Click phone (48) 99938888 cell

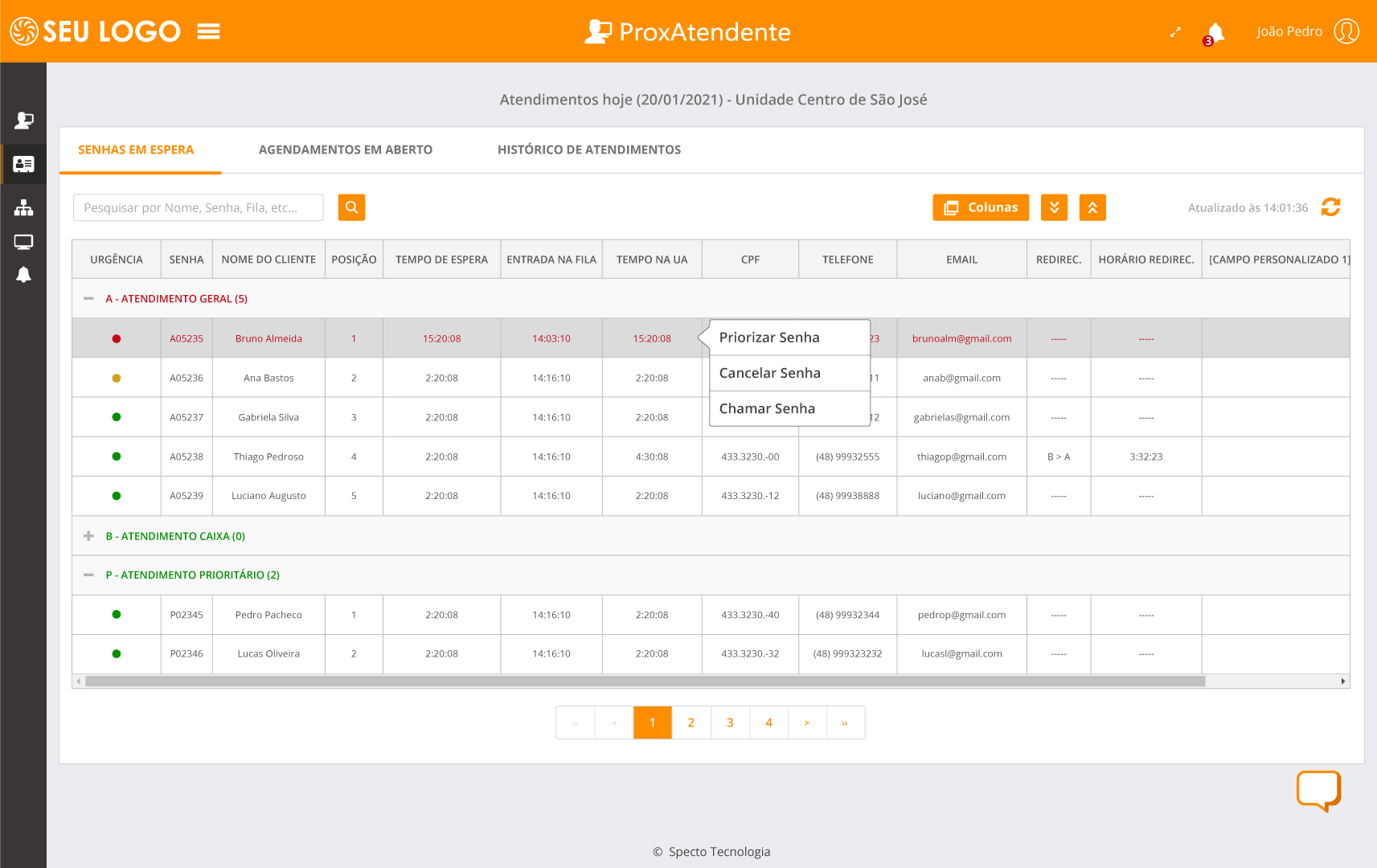(x=848, y=496)
